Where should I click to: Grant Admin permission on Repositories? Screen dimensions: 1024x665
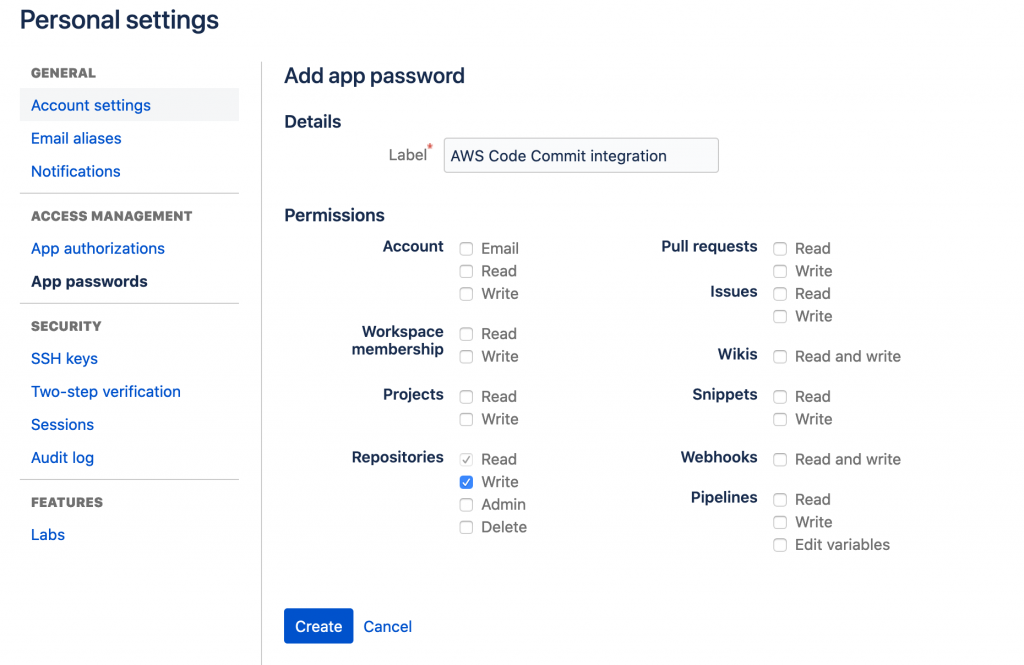pyautogui.click(x=466, y=504)
